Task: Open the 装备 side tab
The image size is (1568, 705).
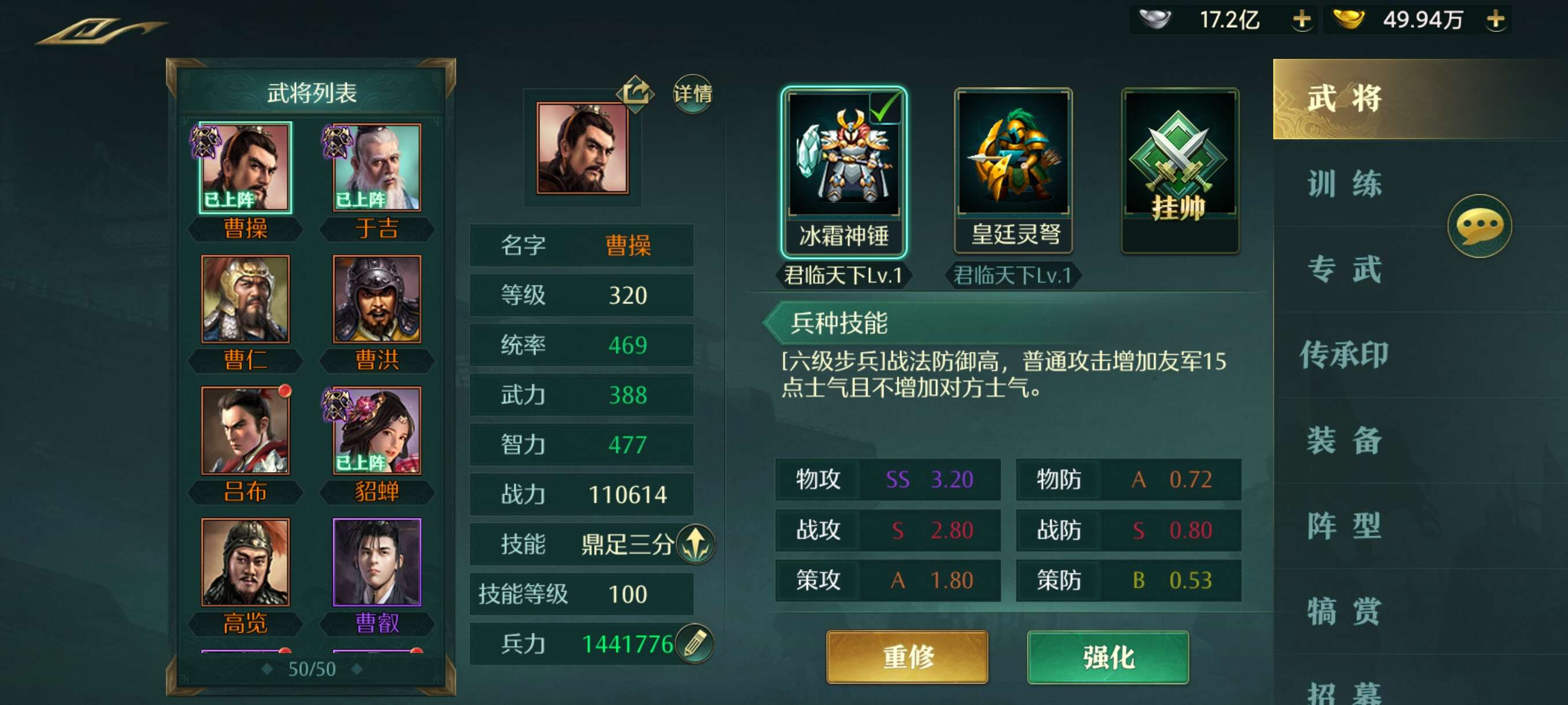Action: click(1345, 440)
